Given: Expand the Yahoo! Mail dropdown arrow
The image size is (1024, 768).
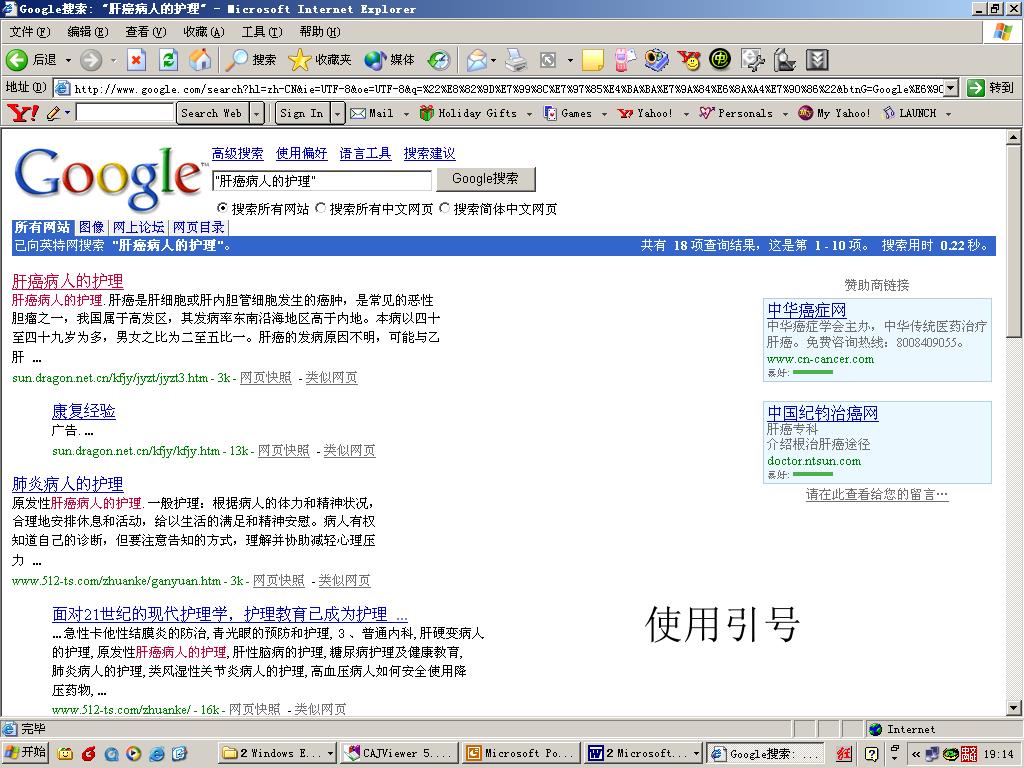Looking at the screenshot, I should pyautogui.click(x=406, y=114).
